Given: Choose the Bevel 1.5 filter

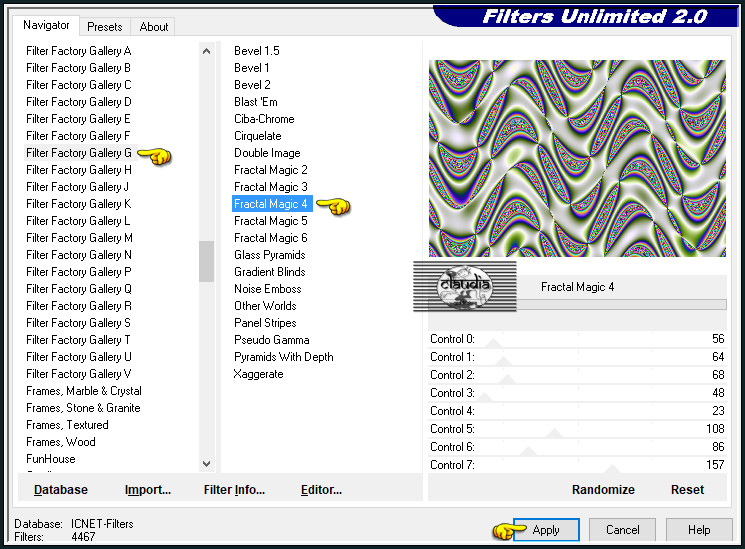Looking at the screenshot, I should (x=257, y=51).
